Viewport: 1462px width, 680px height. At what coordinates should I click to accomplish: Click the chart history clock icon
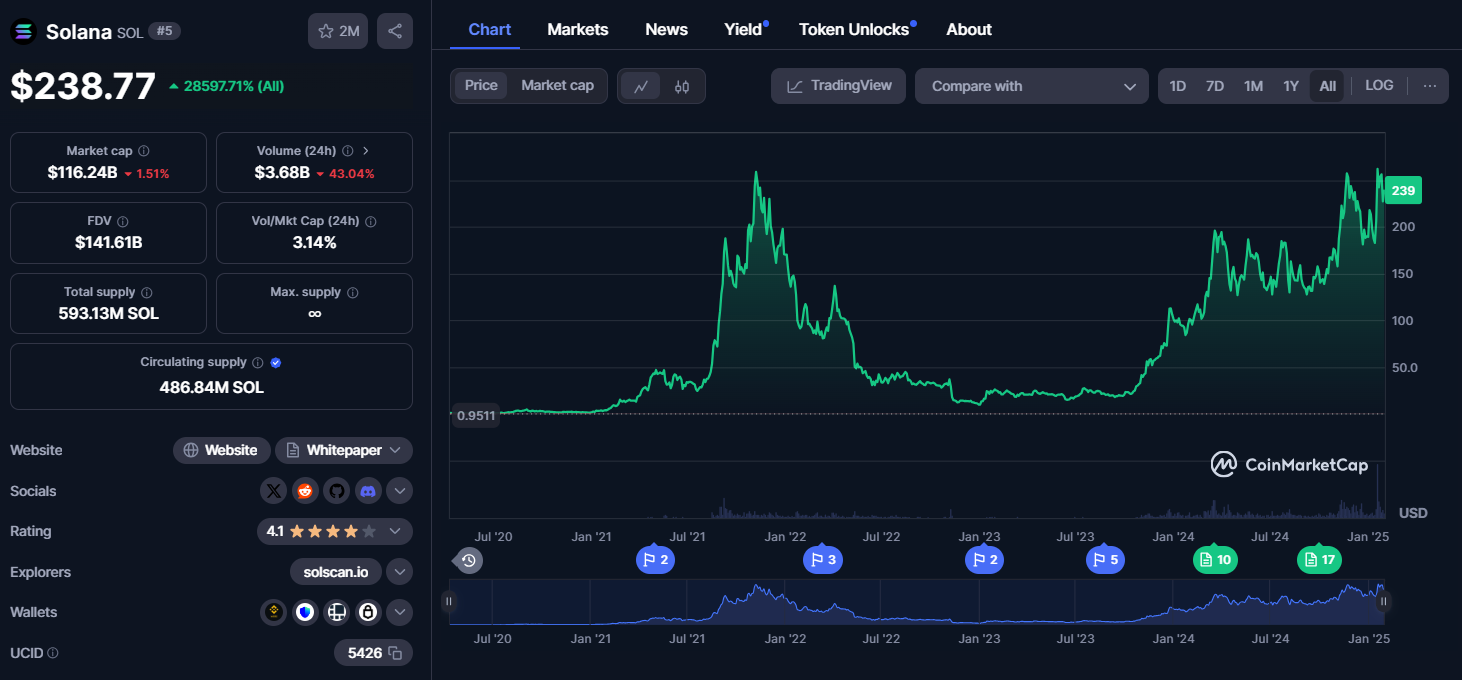[469, 560]
